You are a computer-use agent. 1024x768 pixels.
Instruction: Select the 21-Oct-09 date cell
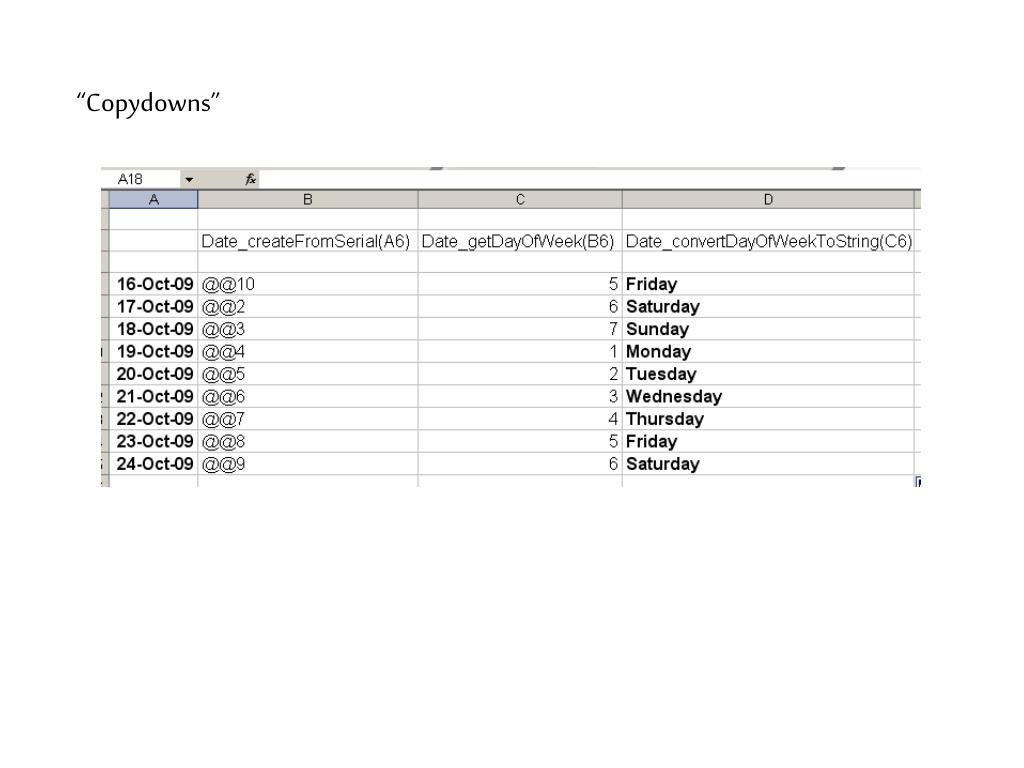153,396
